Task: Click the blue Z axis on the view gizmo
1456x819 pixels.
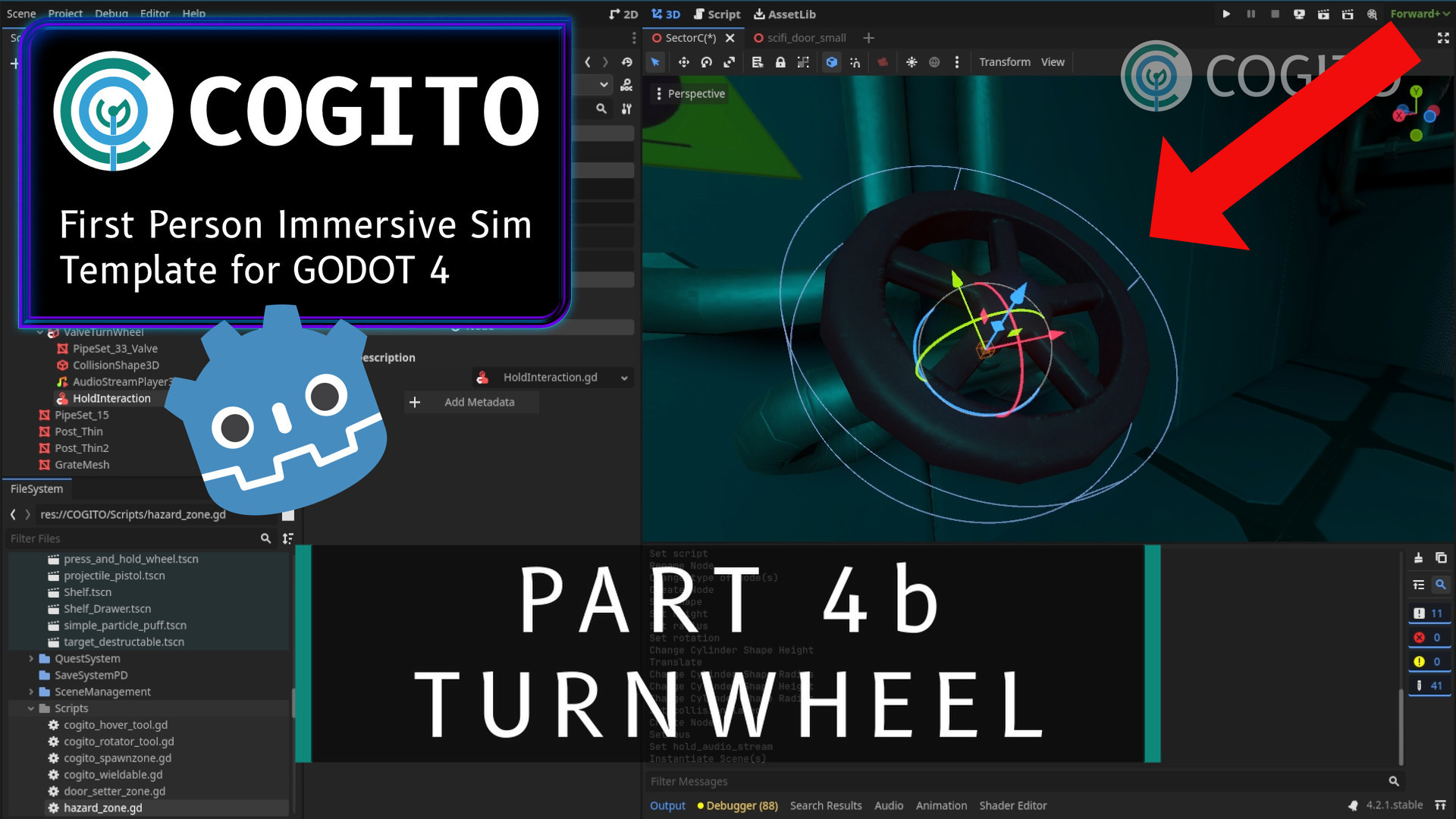Action: click(1430, 116)
